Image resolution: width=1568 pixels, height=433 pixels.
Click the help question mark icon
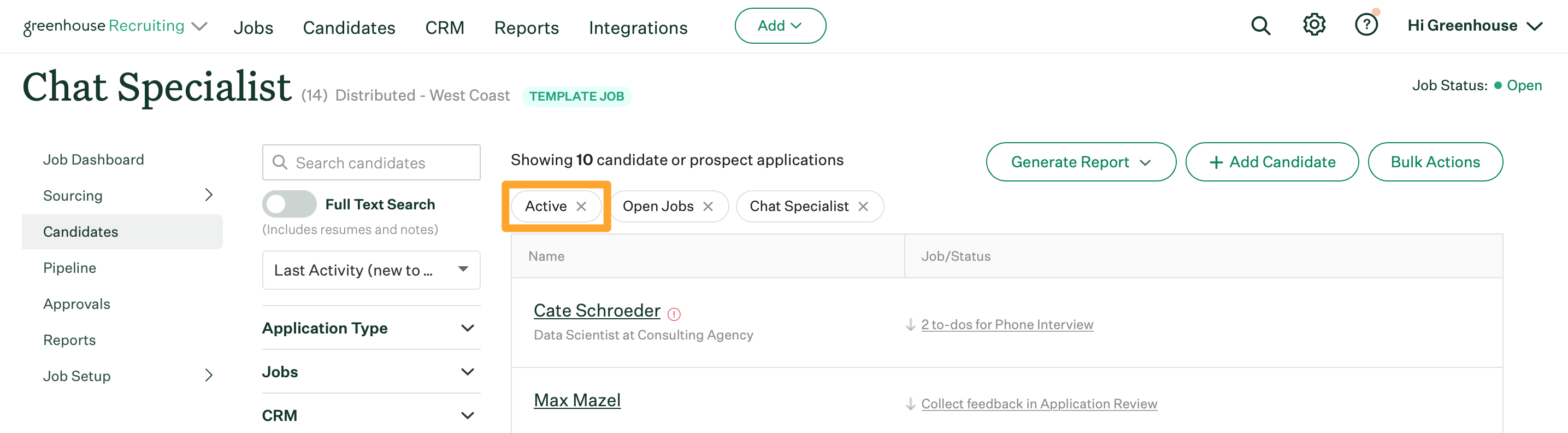1366,25
